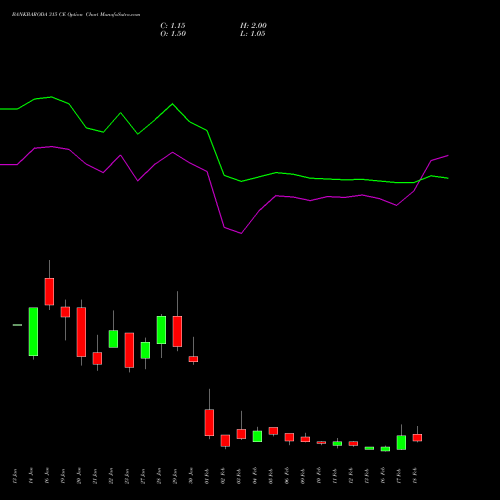Click the low value 'L: 1.05'
Image resolution: width=500 pixels, height=500 pixels.
pyautogui.click(x=253, y=34)
